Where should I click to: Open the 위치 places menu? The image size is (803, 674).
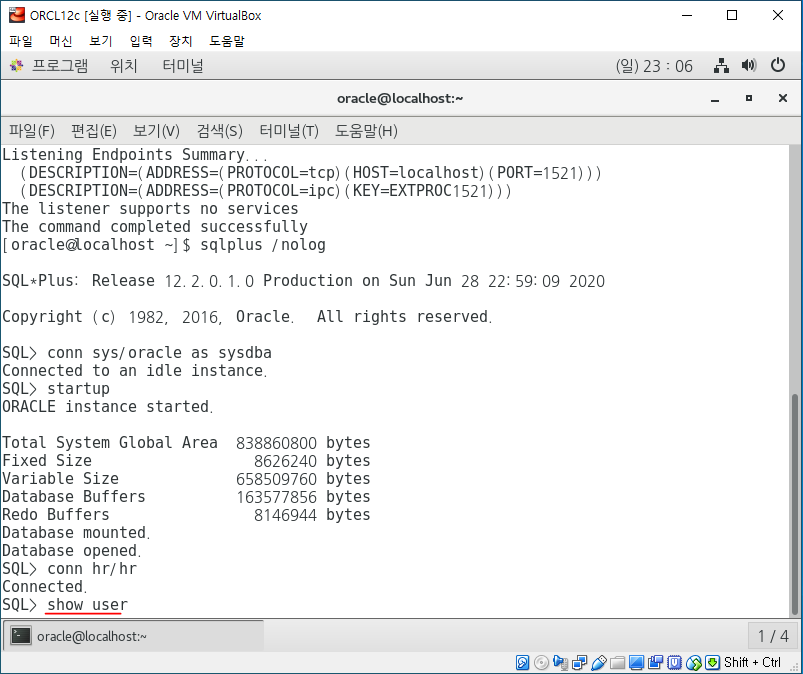click(123, 66)
